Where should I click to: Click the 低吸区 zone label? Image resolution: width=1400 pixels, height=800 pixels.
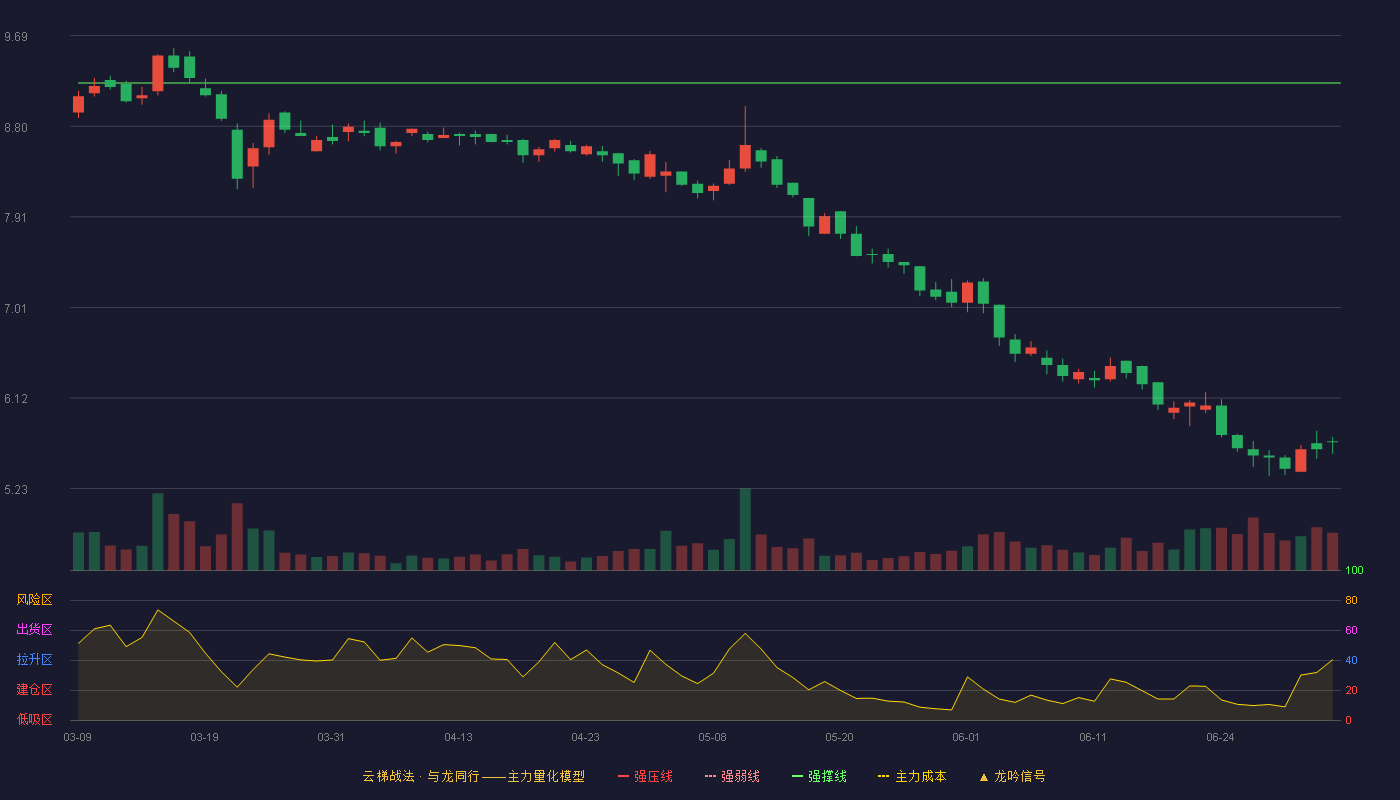(x=34, y=720)
